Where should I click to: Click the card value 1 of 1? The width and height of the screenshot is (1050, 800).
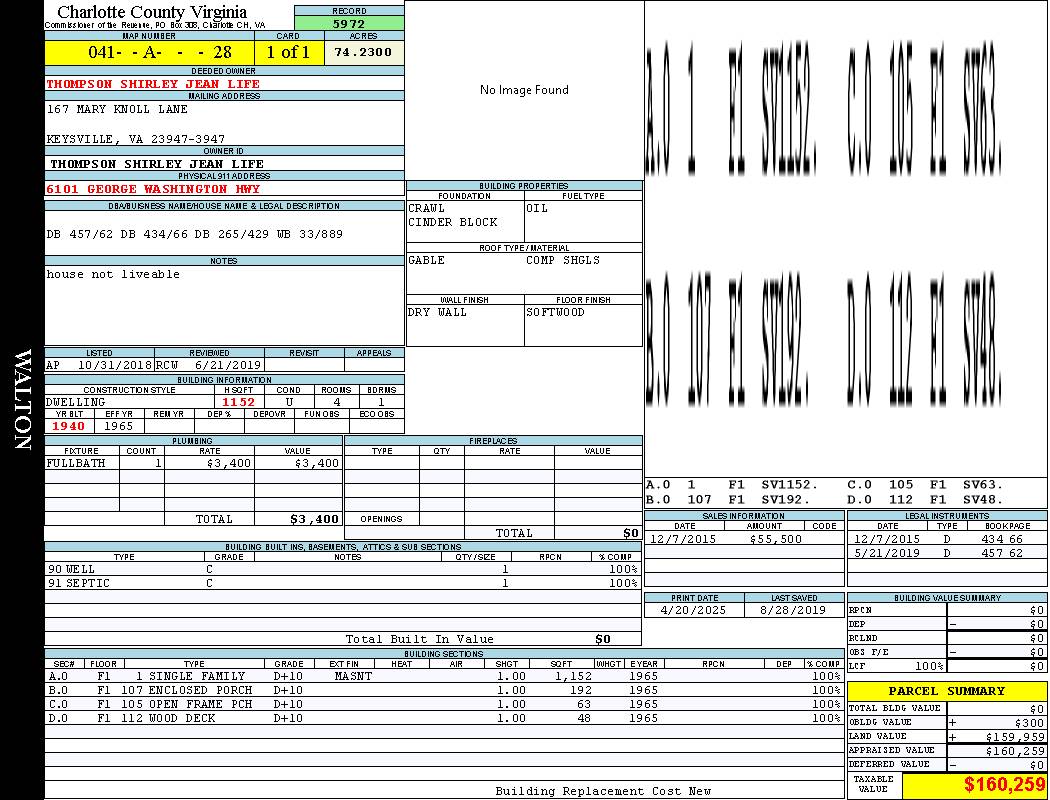288,52
